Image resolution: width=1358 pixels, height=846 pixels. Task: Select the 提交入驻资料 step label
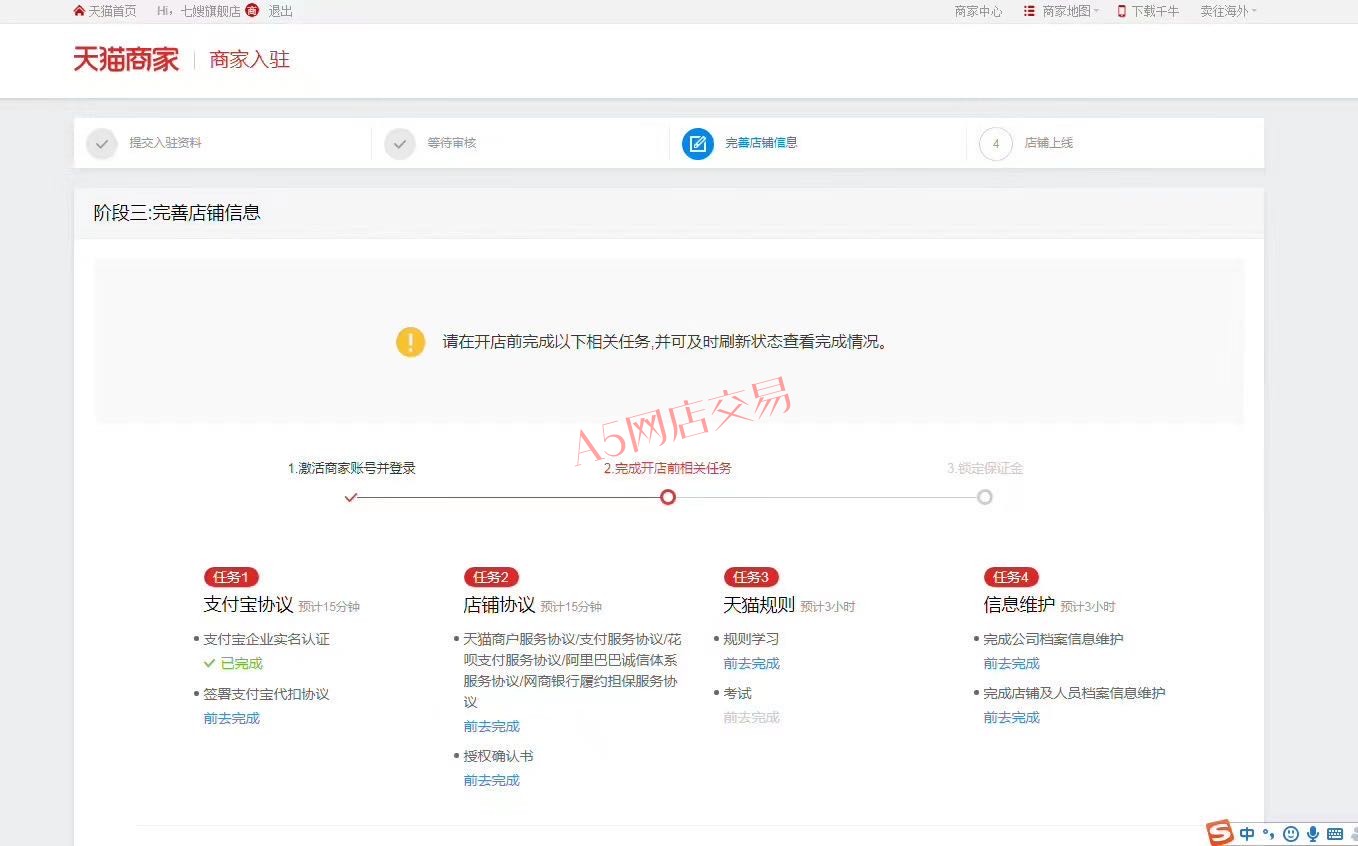click(x=165, y=143)
